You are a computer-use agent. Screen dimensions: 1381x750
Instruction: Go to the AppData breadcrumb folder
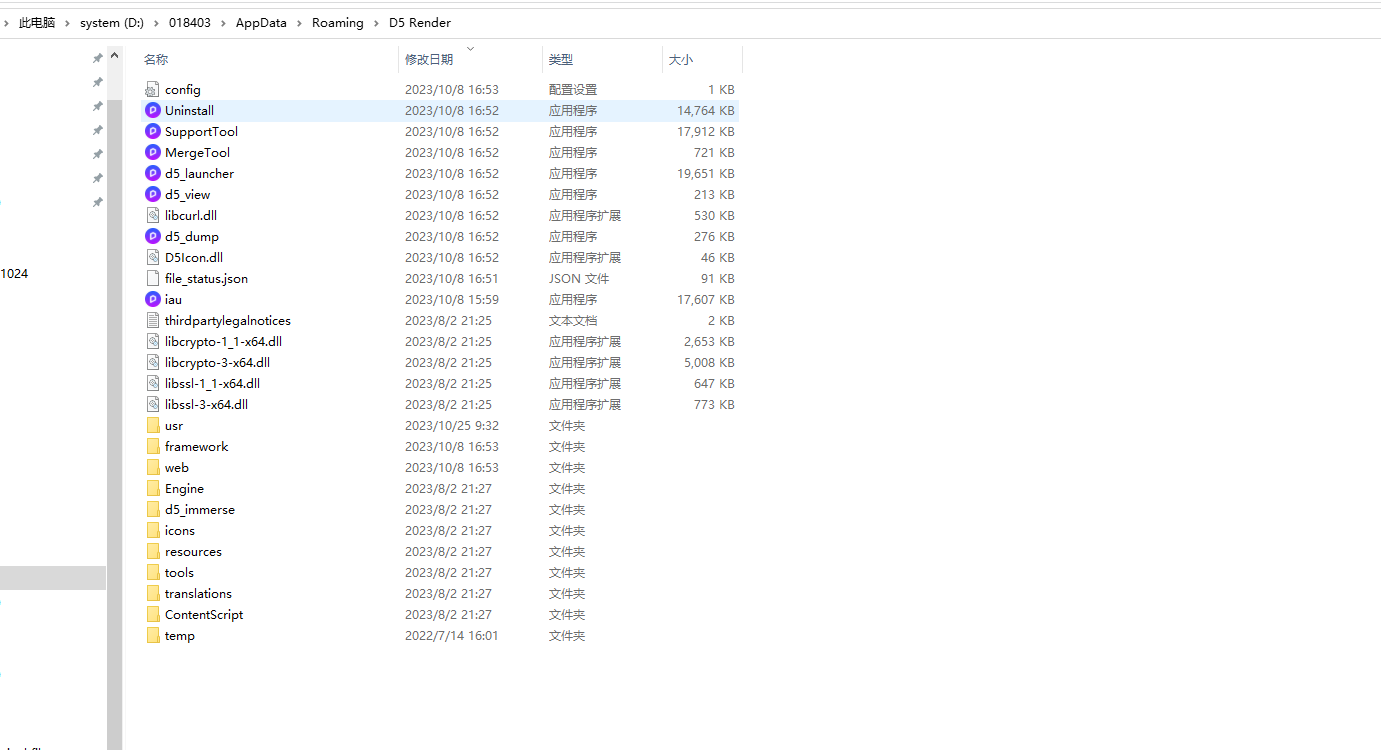tap(261, 23)
